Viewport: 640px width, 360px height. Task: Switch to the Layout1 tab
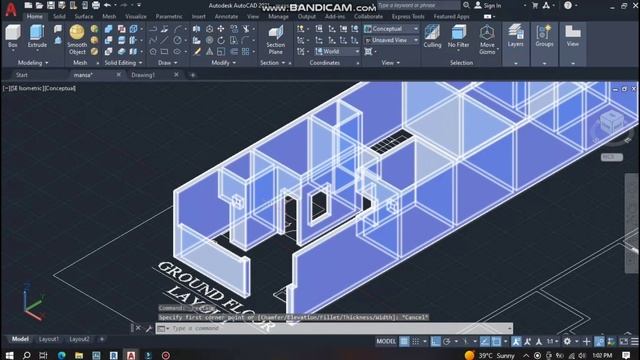49,339
